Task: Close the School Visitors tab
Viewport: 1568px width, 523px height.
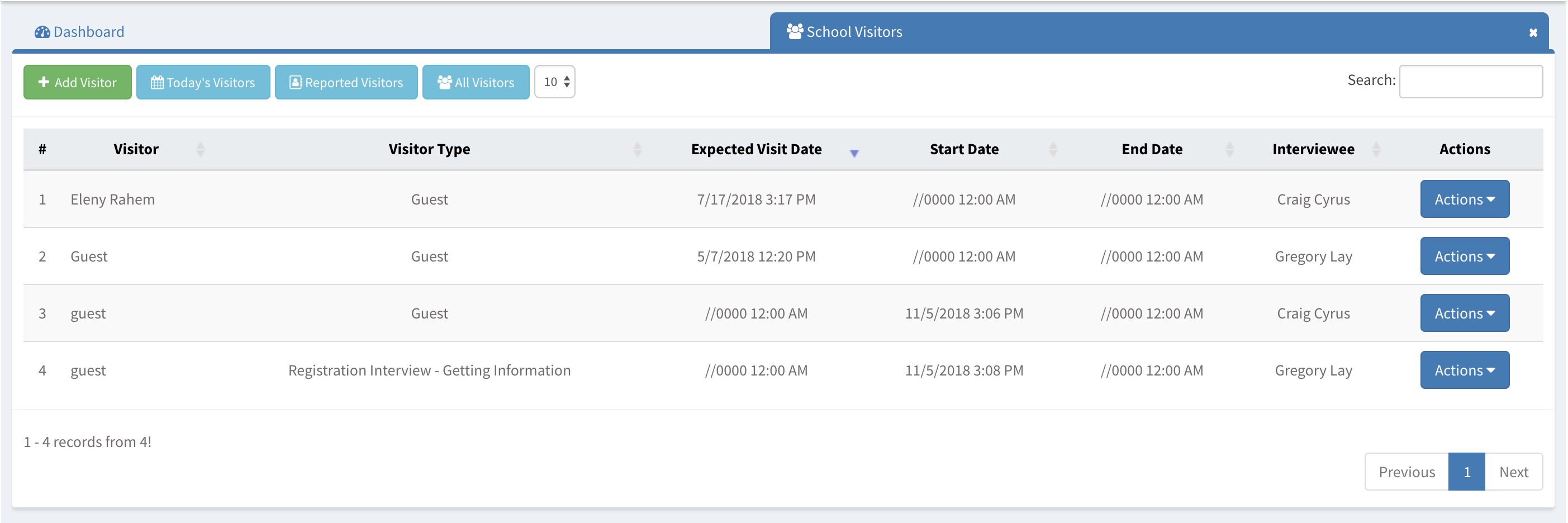Action: tap(1533, 33)
